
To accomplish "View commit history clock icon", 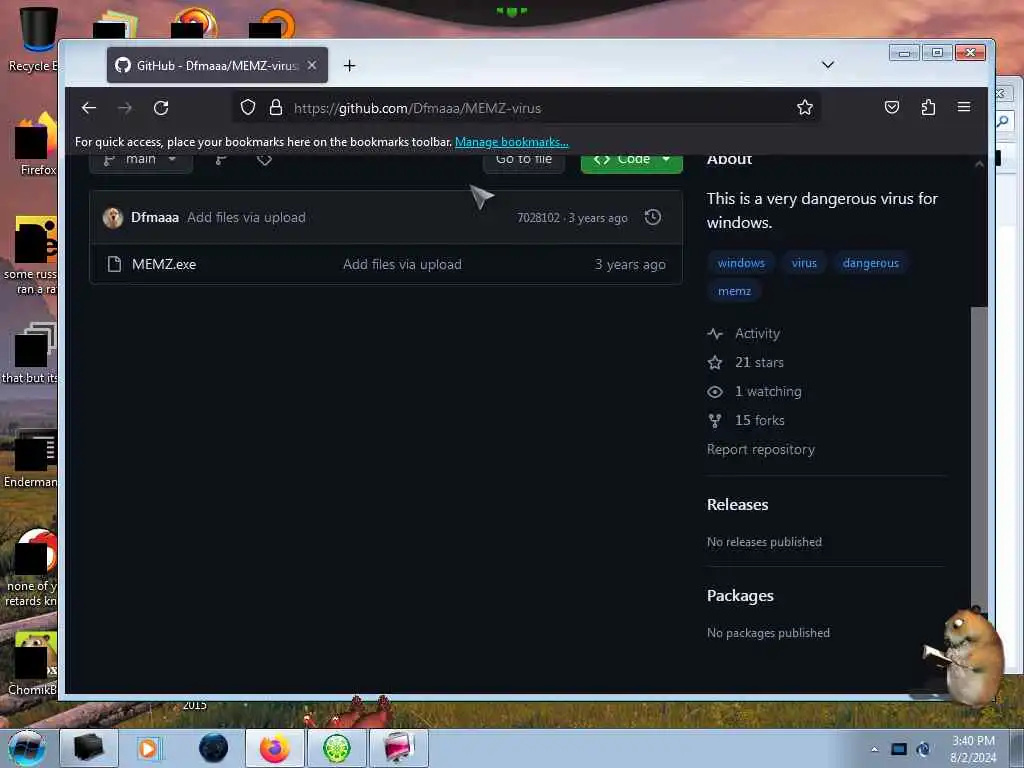I will [652, 217].
